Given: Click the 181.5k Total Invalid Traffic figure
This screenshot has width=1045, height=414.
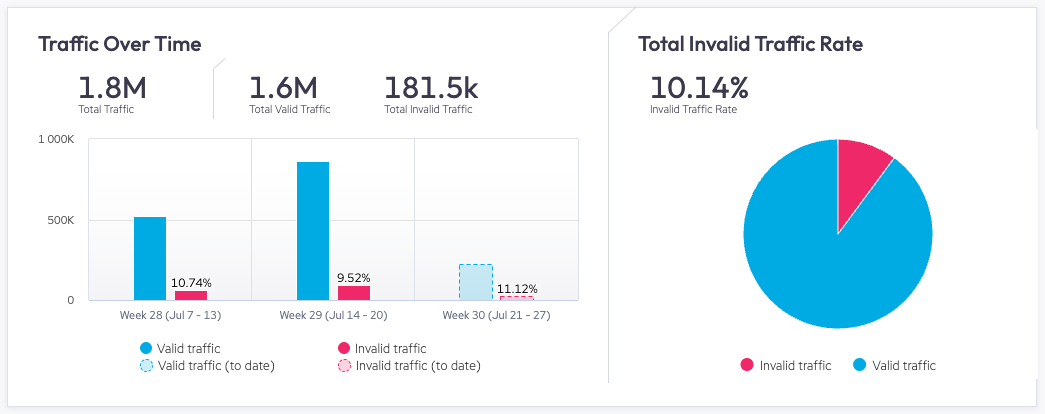Looking at the screenshot, I should (x=429, y=88).
